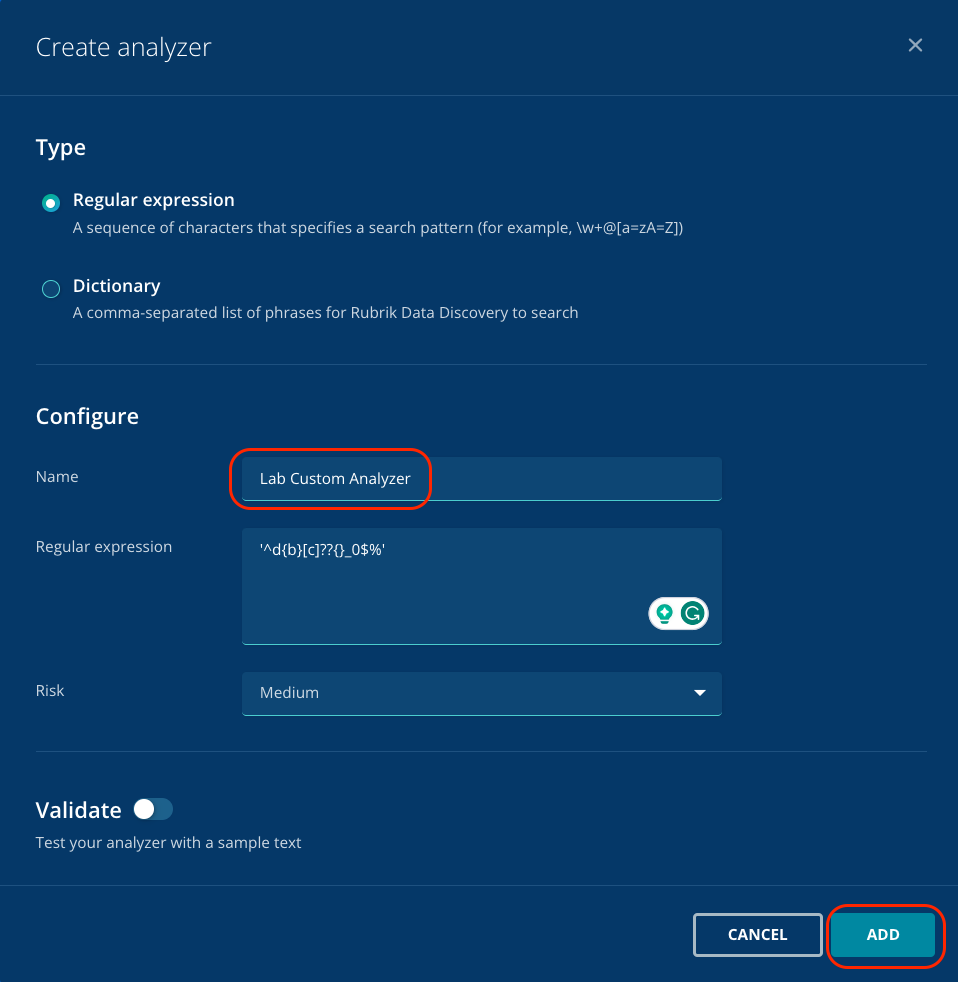Viewport: 958px width, 982px height.
Task: Click the 'Test your analyzer with a sample text' description
Action: coord(168,842)
